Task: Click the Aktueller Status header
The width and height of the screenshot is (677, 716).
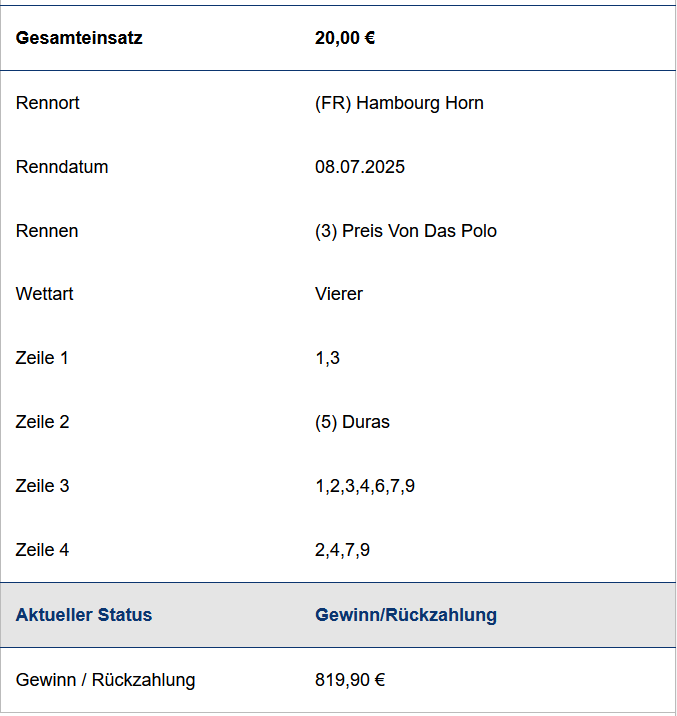Action: [x=84, y=615]
